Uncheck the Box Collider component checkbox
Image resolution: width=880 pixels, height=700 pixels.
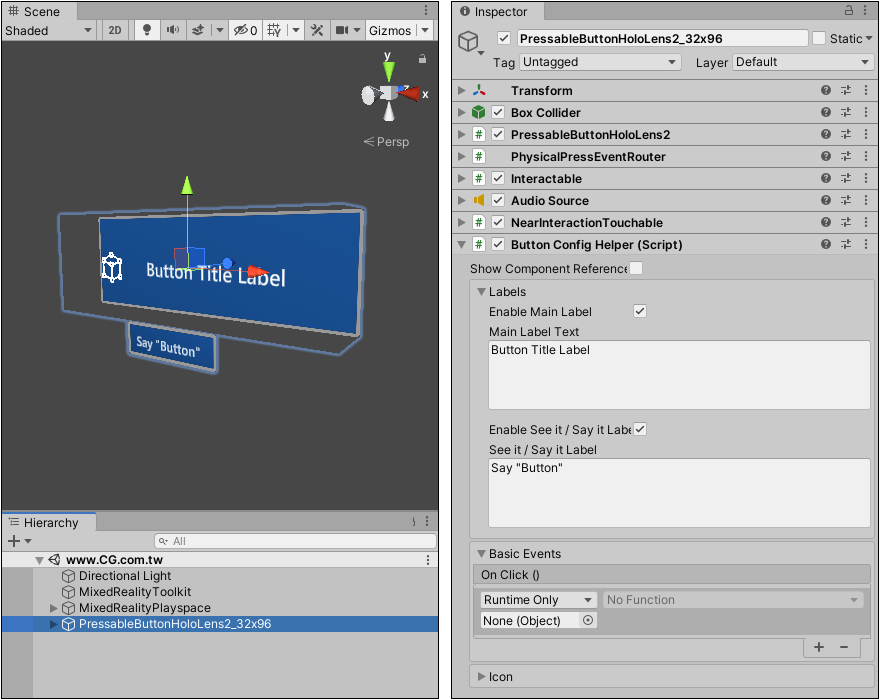click(x=498, y=113)
